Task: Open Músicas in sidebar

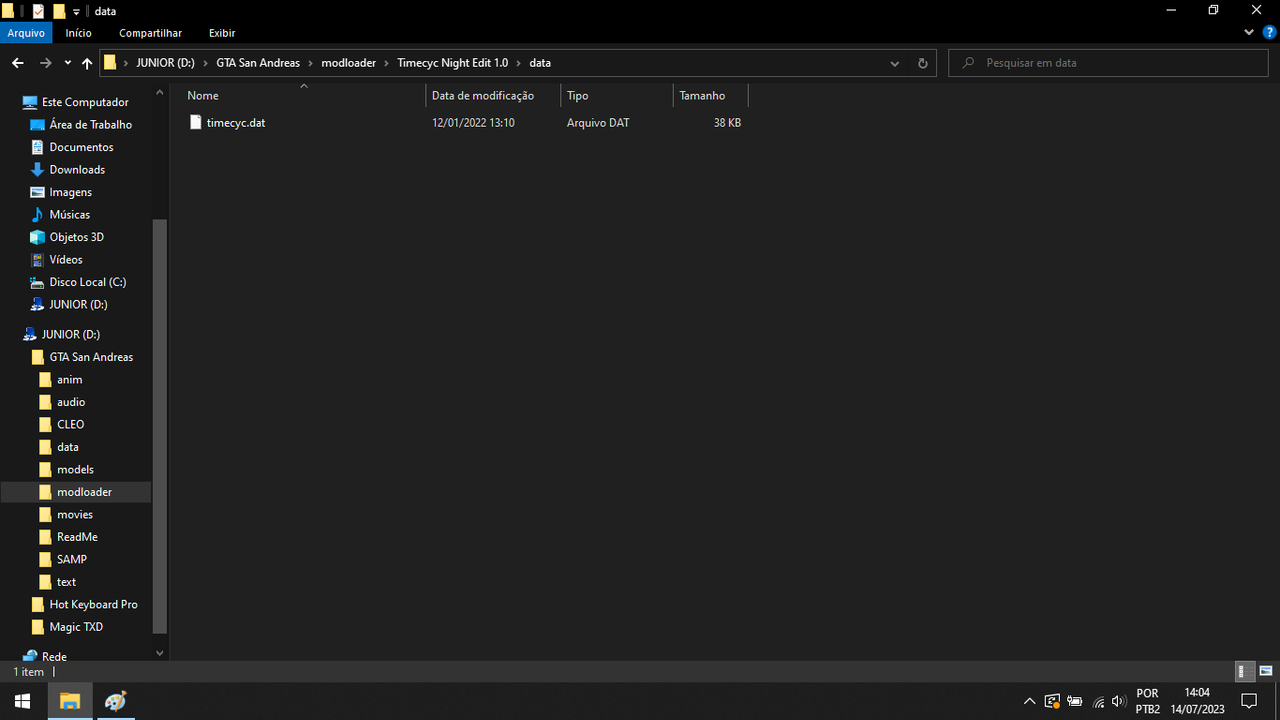Action: point(69,215)
